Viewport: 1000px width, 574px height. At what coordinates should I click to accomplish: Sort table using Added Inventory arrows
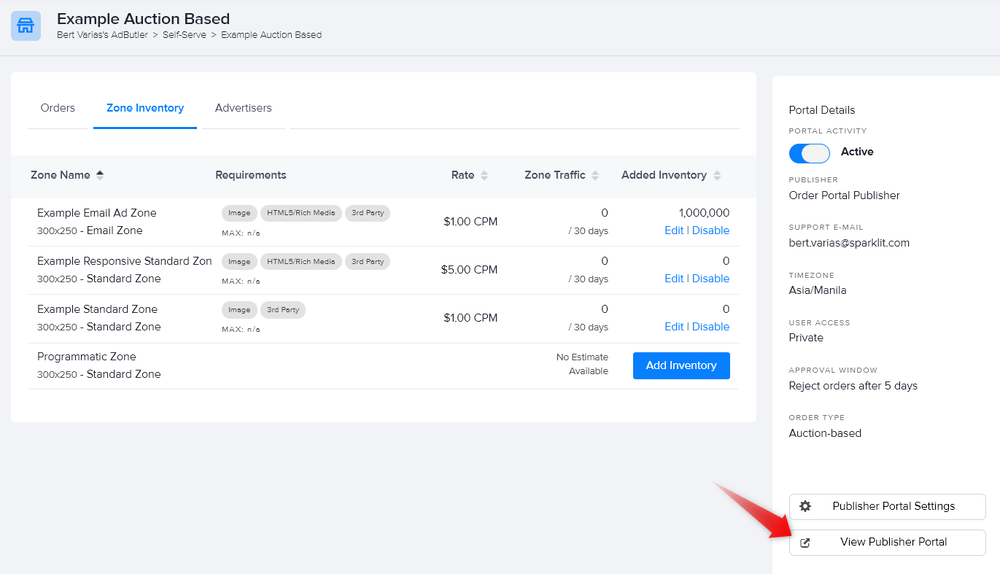(x=717, y=175)
